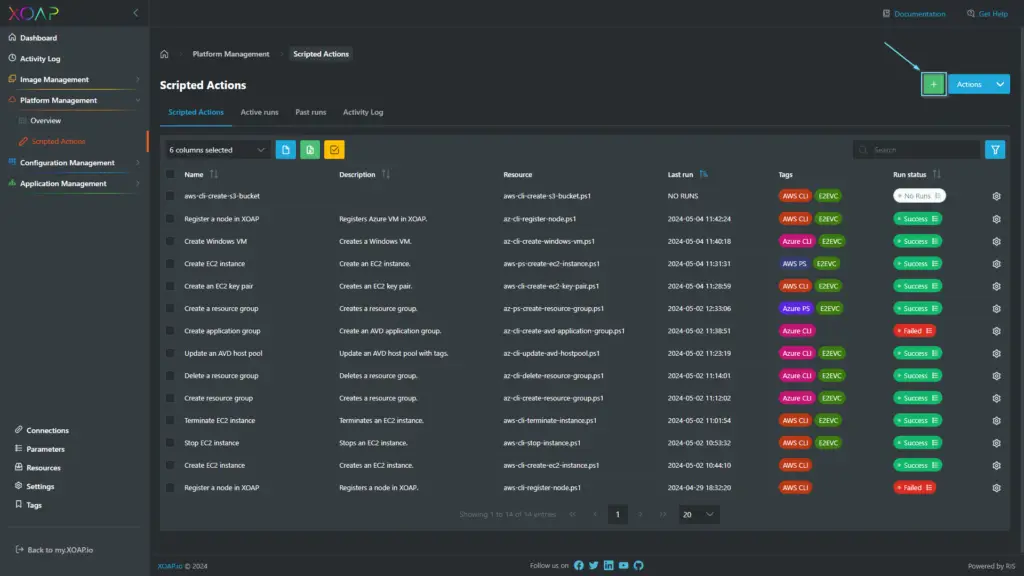
Task: Expand Image Management in sidebar
Action: coord(74,79)
